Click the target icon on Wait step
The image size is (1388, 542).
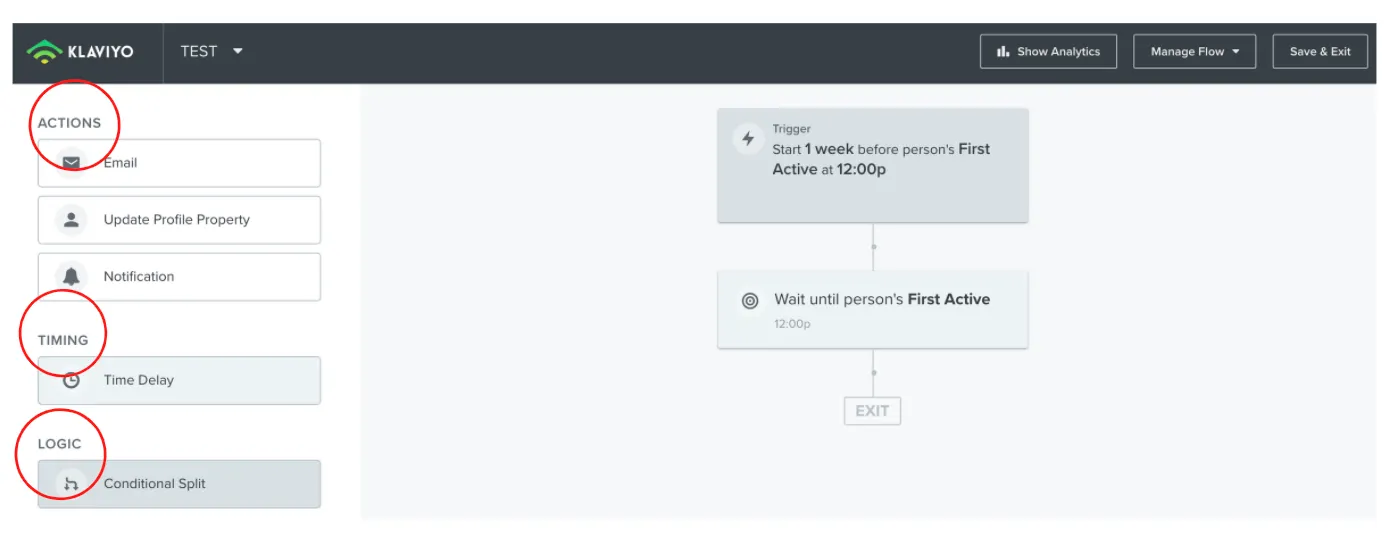[750, 300]
